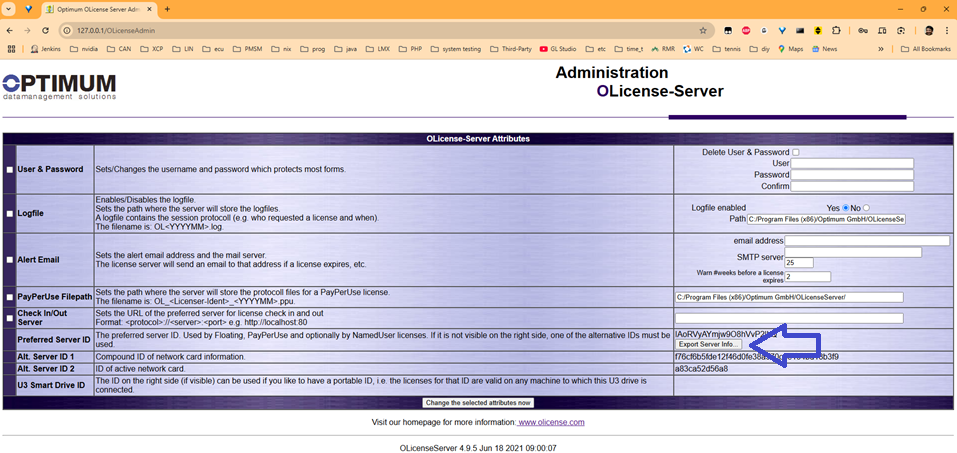Click the alert email address field

(867, 241)
